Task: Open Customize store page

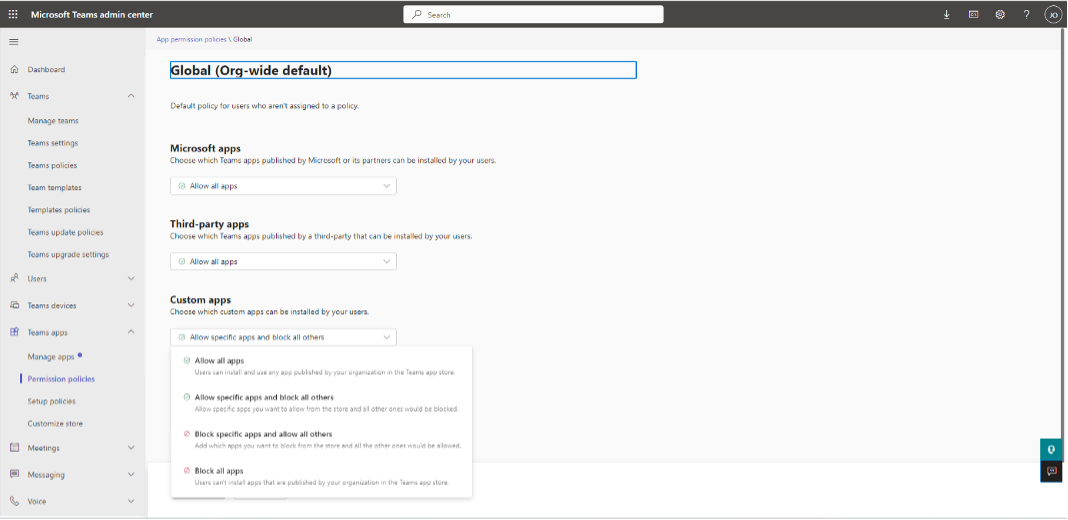Action: click(x=55, y=424)
